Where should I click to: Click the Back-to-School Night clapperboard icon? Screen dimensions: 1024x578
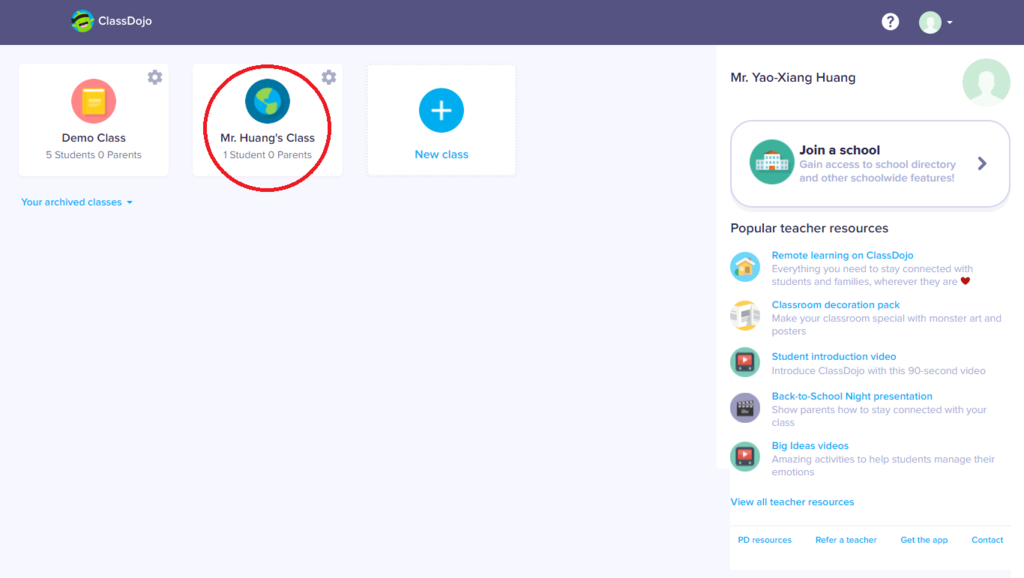[x=745, y=408]
